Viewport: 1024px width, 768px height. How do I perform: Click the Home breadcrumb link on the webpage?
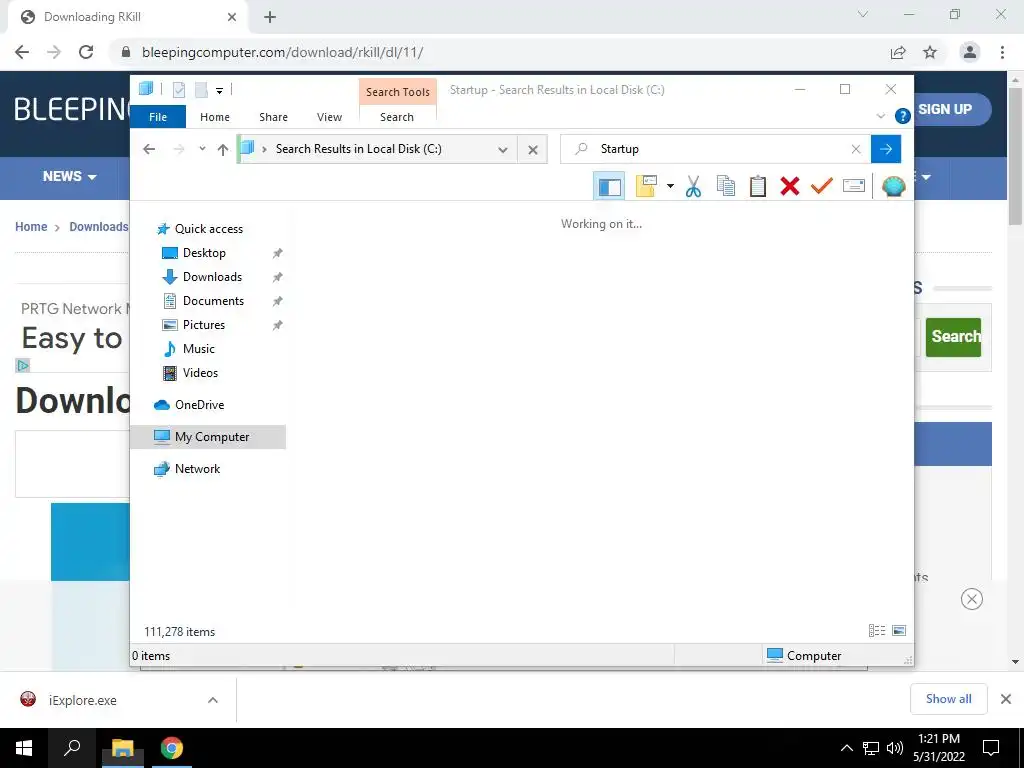(x=31, y=227)
